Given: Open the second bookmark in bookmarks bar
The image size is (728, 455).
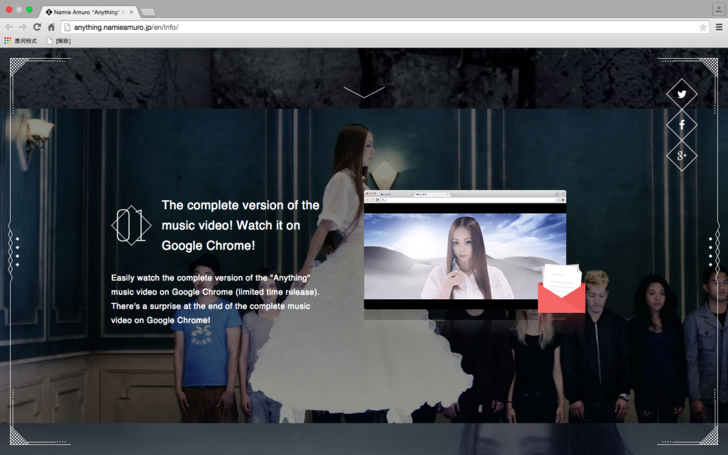Looking at the screenshot, I should click(x=59, y=41).
